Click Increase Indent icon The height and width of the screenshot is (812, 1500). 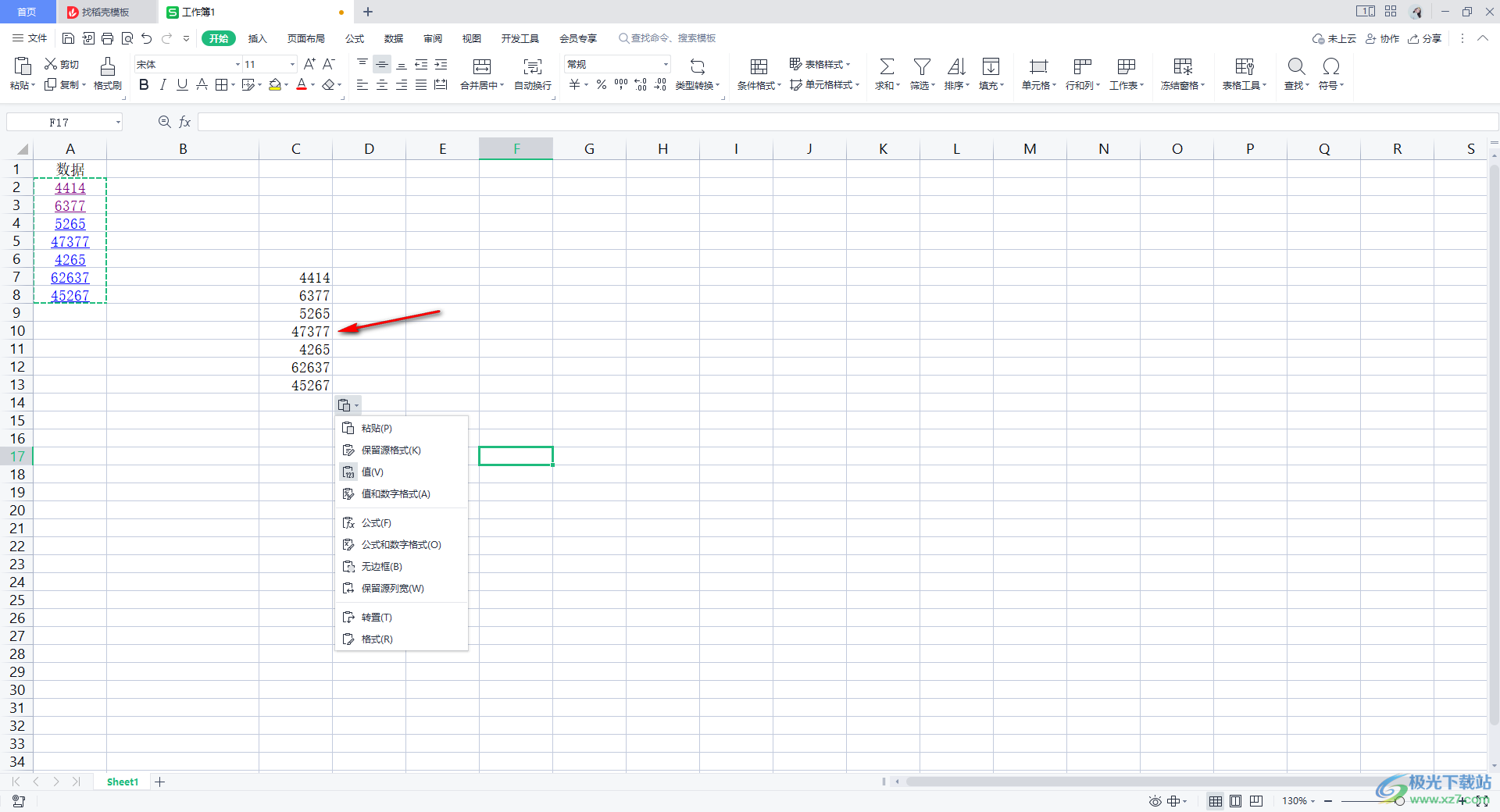(441, 64)
